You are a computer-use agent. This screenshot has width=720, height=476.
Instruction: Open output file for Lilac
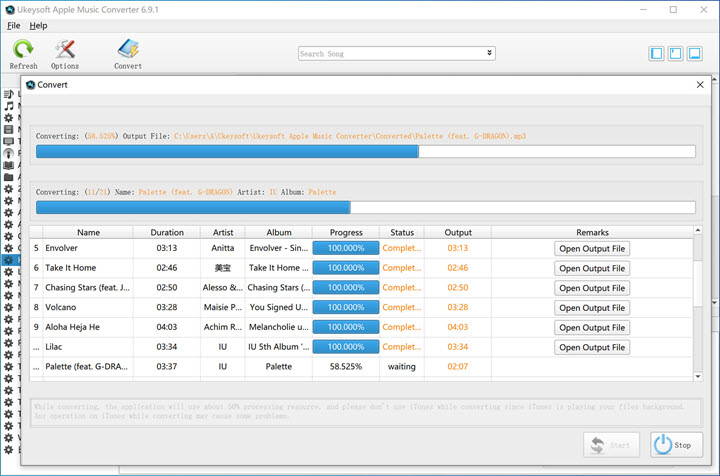click(592, 347)
